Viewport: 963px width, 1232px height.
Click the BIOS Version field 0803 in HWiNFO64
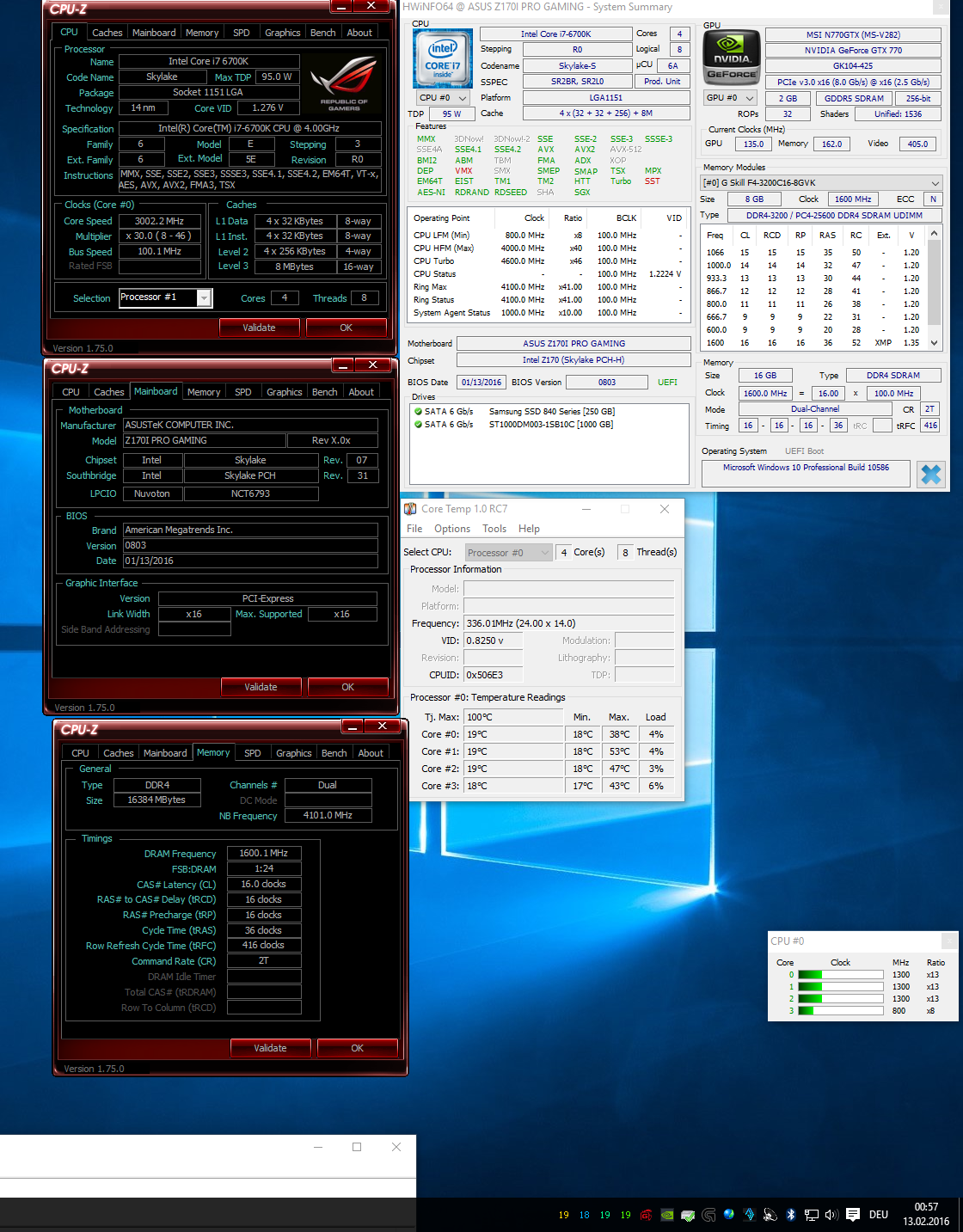coord(607,383)
